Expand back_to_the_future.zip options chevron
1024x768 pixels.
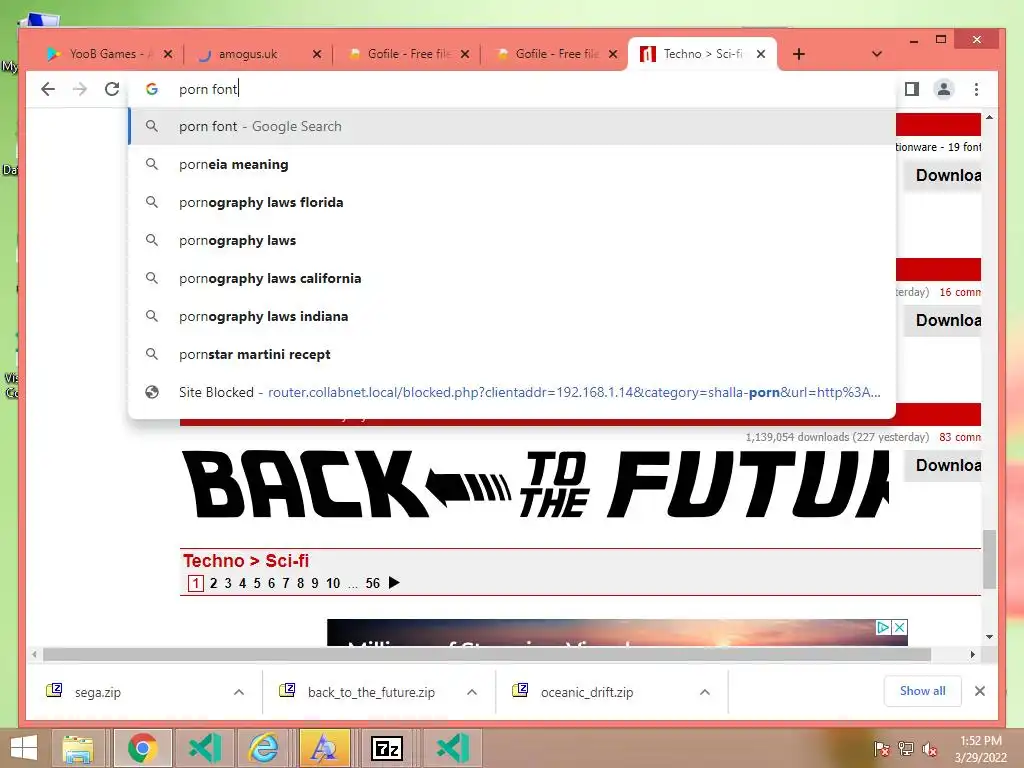[472, 692]
